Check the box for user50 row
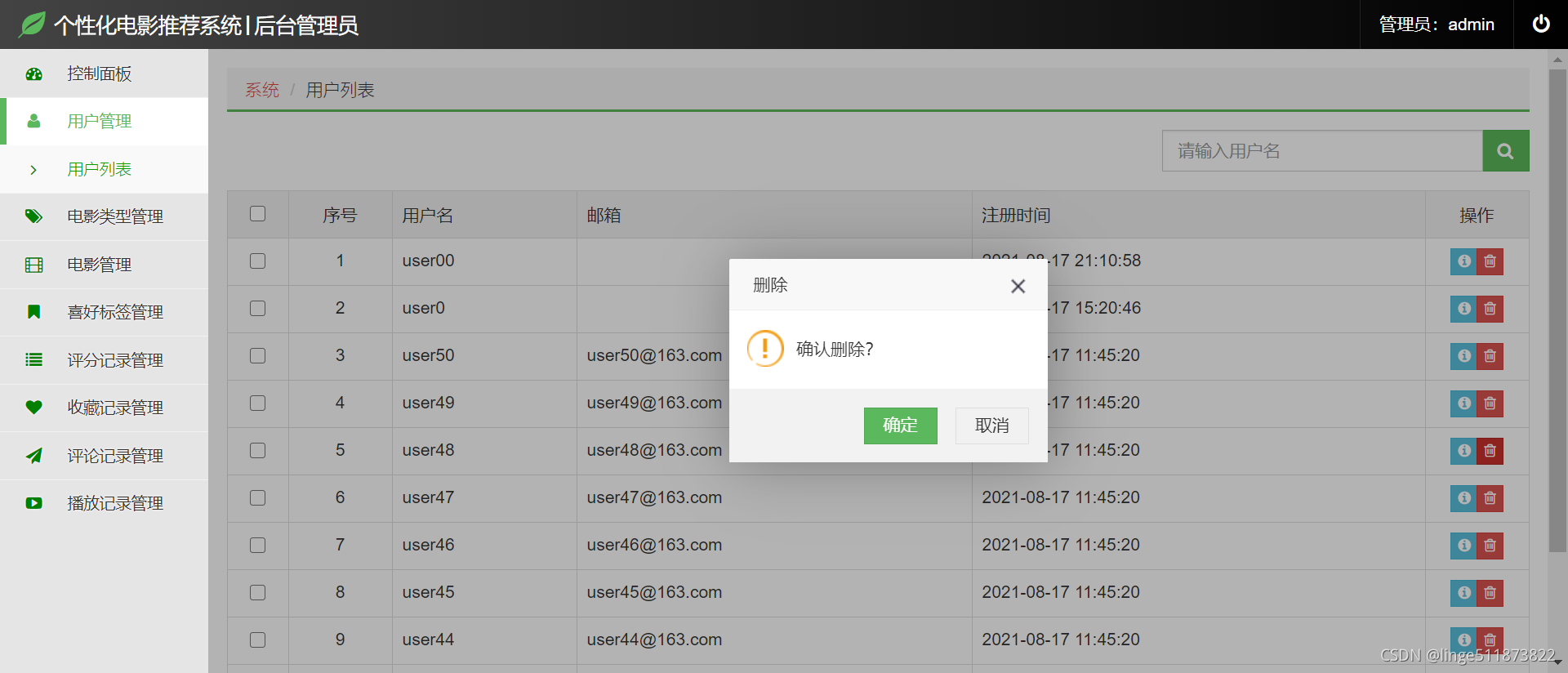1568x673 pixels. [x=258, y=356]
